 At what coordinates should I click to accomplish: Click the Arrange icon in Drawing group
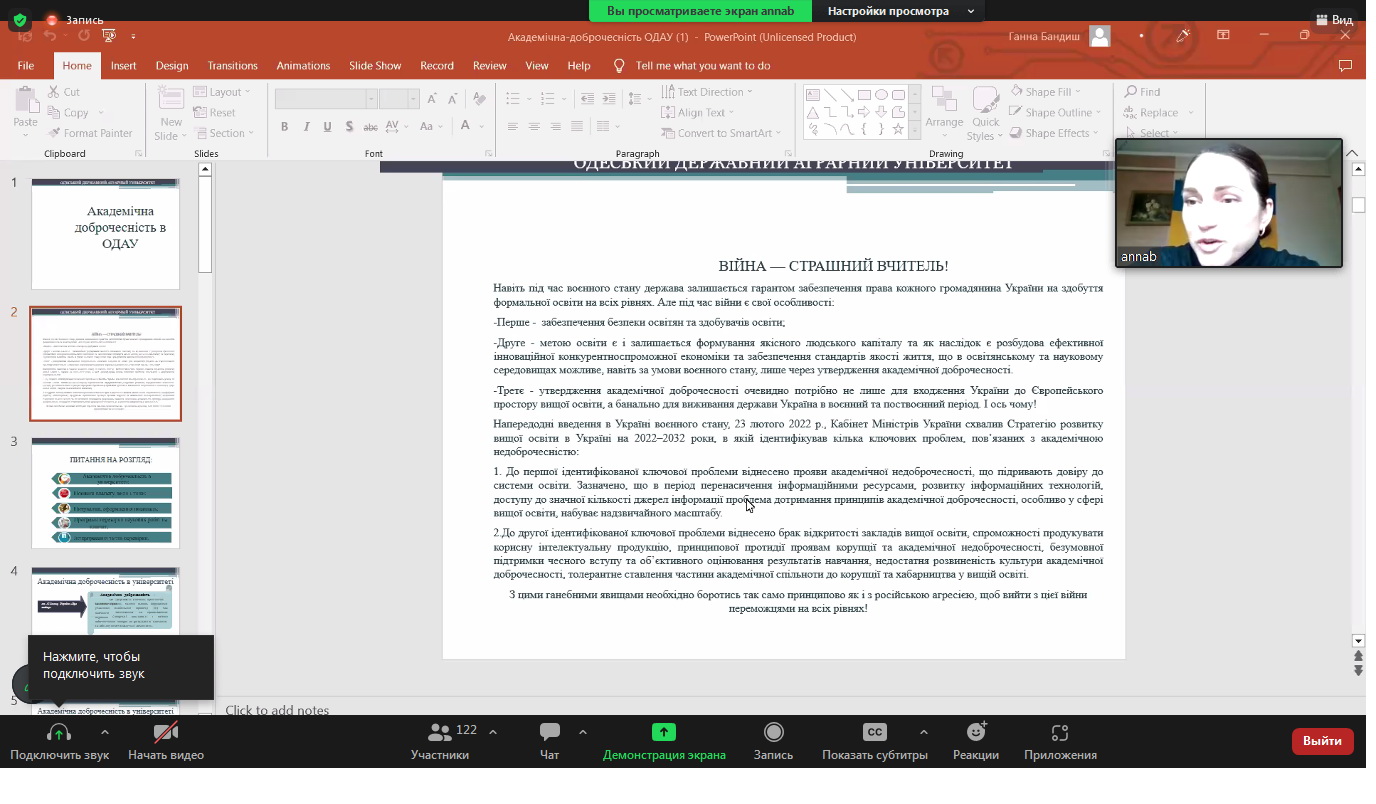944,108
